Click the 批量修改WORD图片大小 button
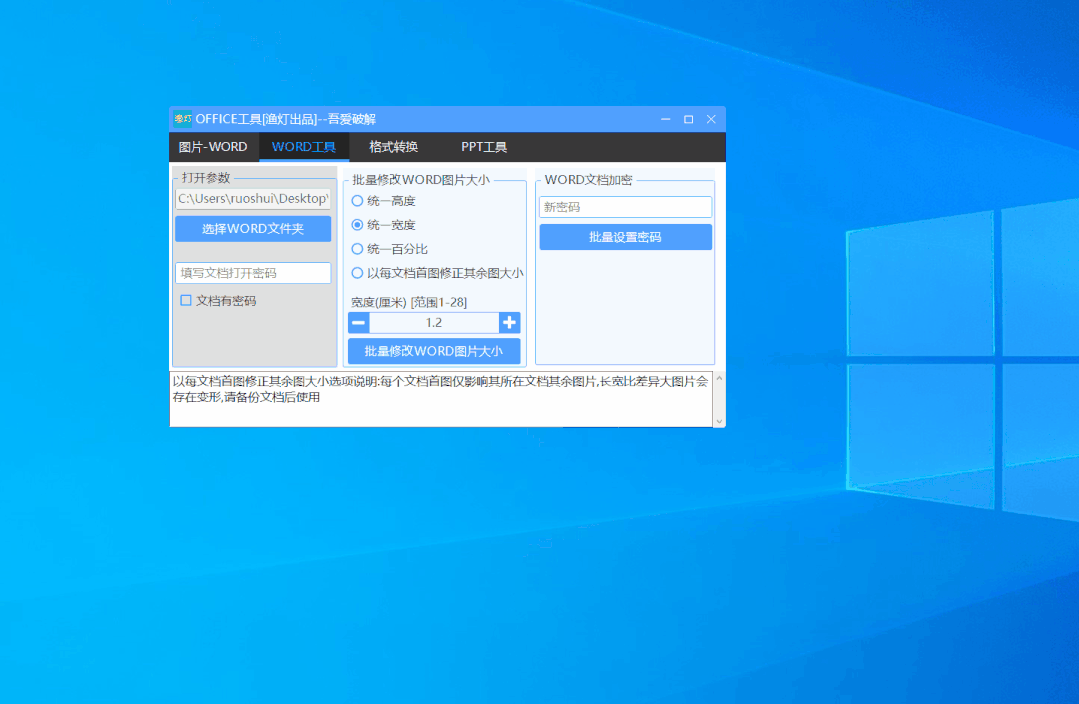This screenshot has width=1079, height=704. pyautogui.click(x=434, y=351)
